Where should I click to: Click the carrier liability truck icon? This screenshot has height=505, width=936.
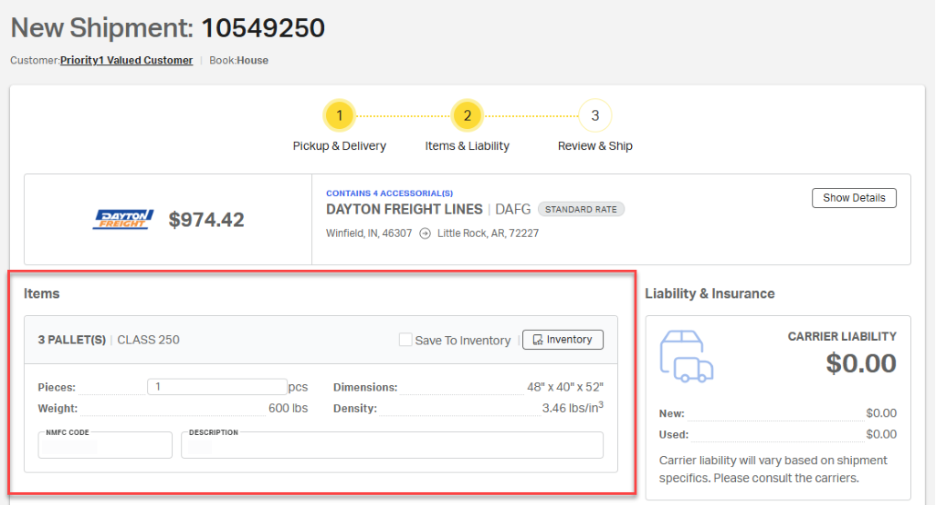click(686, 355)
